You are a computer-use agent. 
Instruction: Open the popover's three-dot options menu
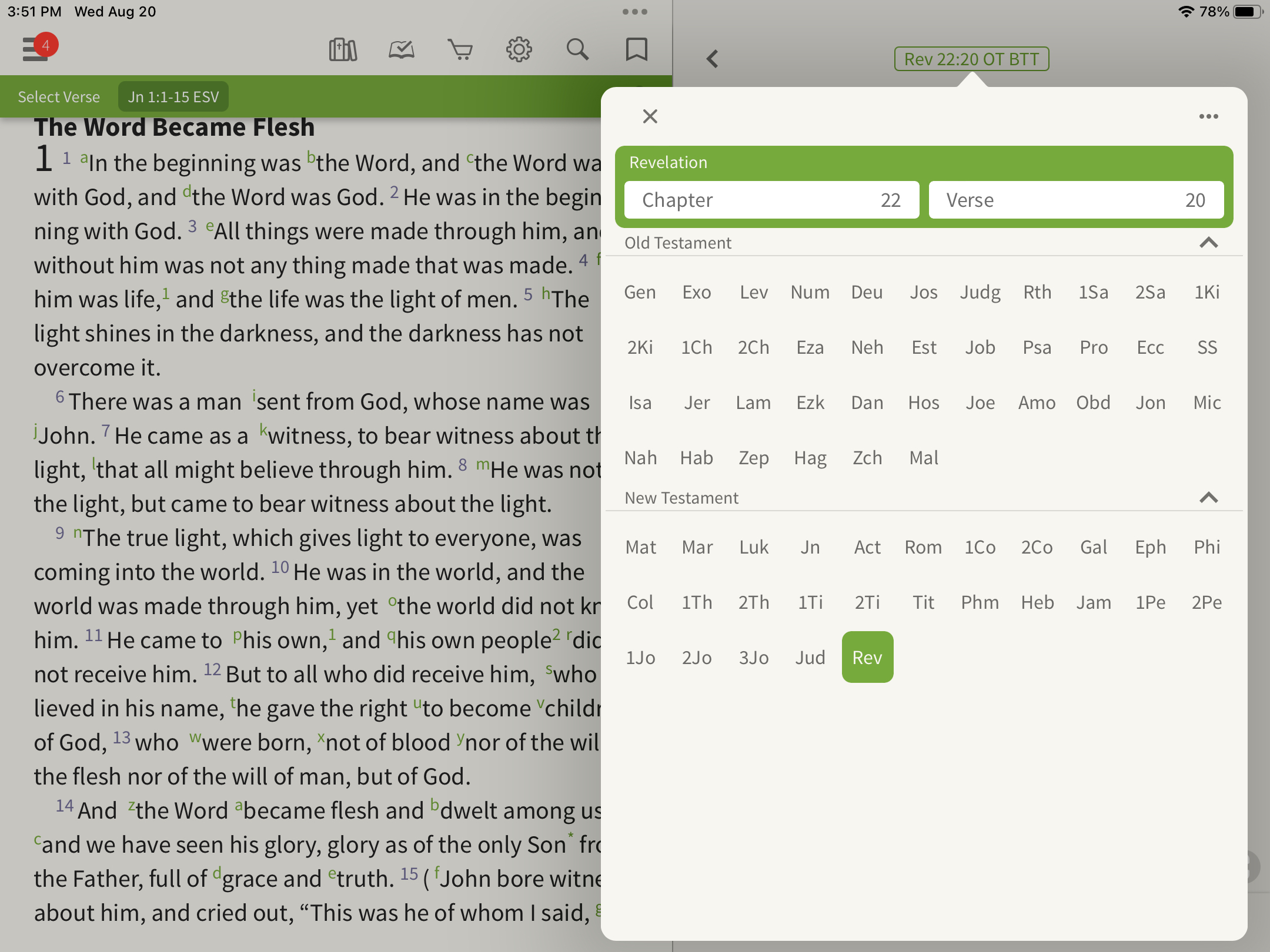click(x=1208, y=116)
